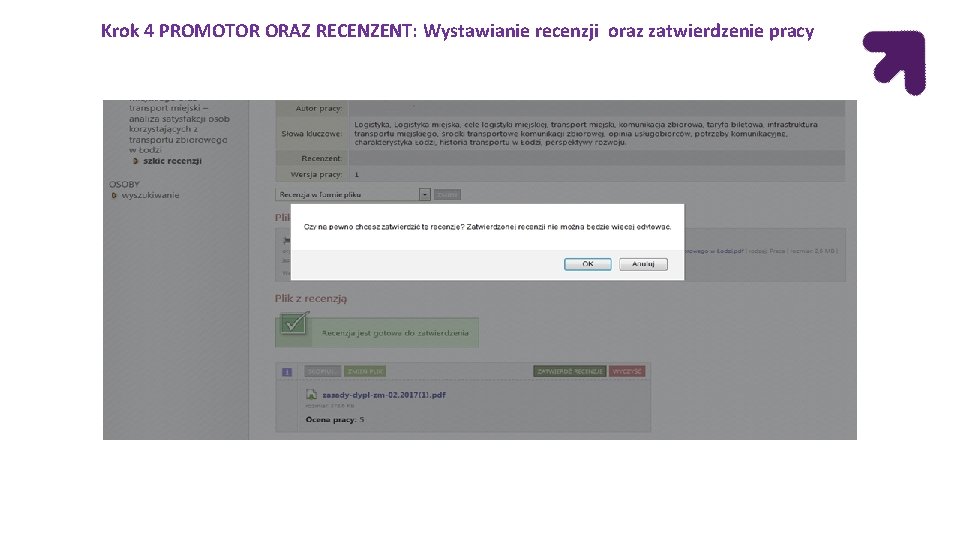Click the 'Recenzent:' label
This screenshot has height=540, width=960.
click(x=321, y=158)
